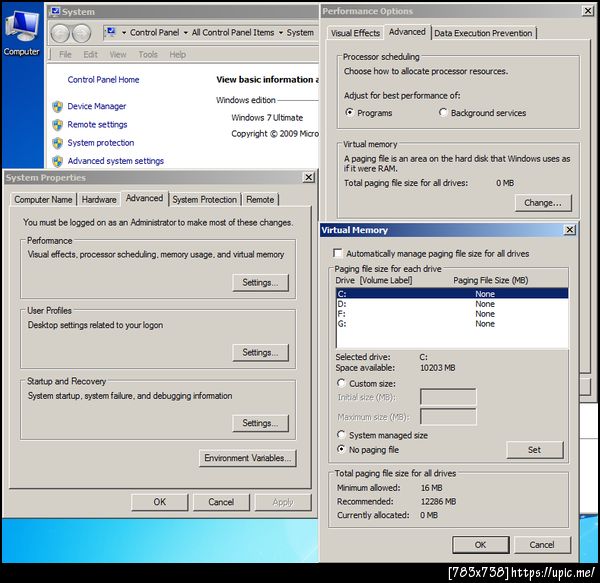Select drive G: in paging file list
This screenshot has width=600, height=583.
pyautogui.click(x=452, y=324)
